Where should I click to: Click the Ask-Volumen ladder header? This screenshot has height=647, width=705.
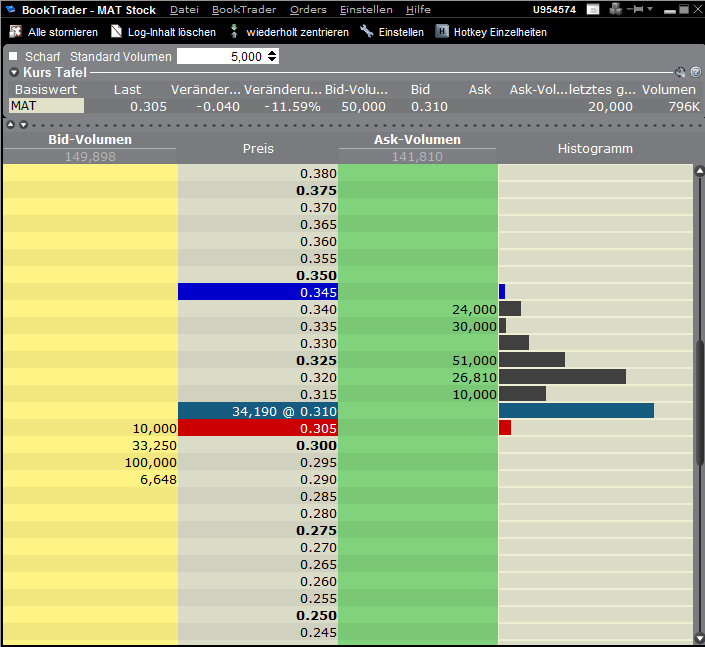pyautogui.click(x=417, y=139)
